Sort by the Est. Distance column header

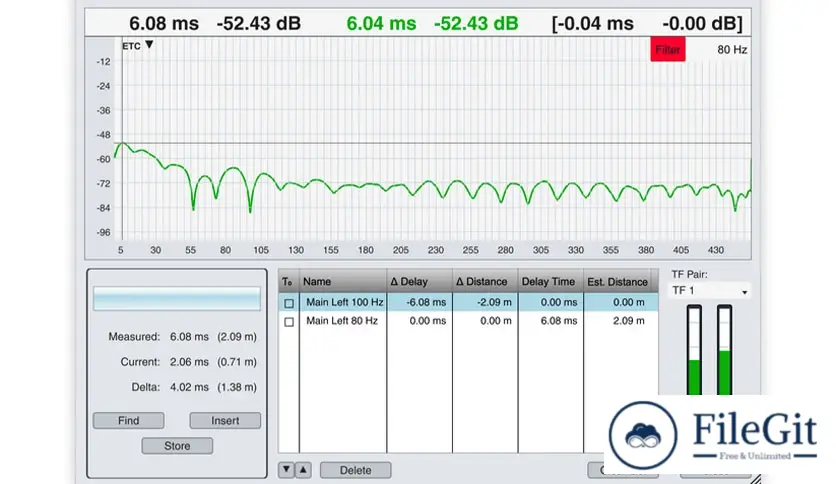point(617,281)
